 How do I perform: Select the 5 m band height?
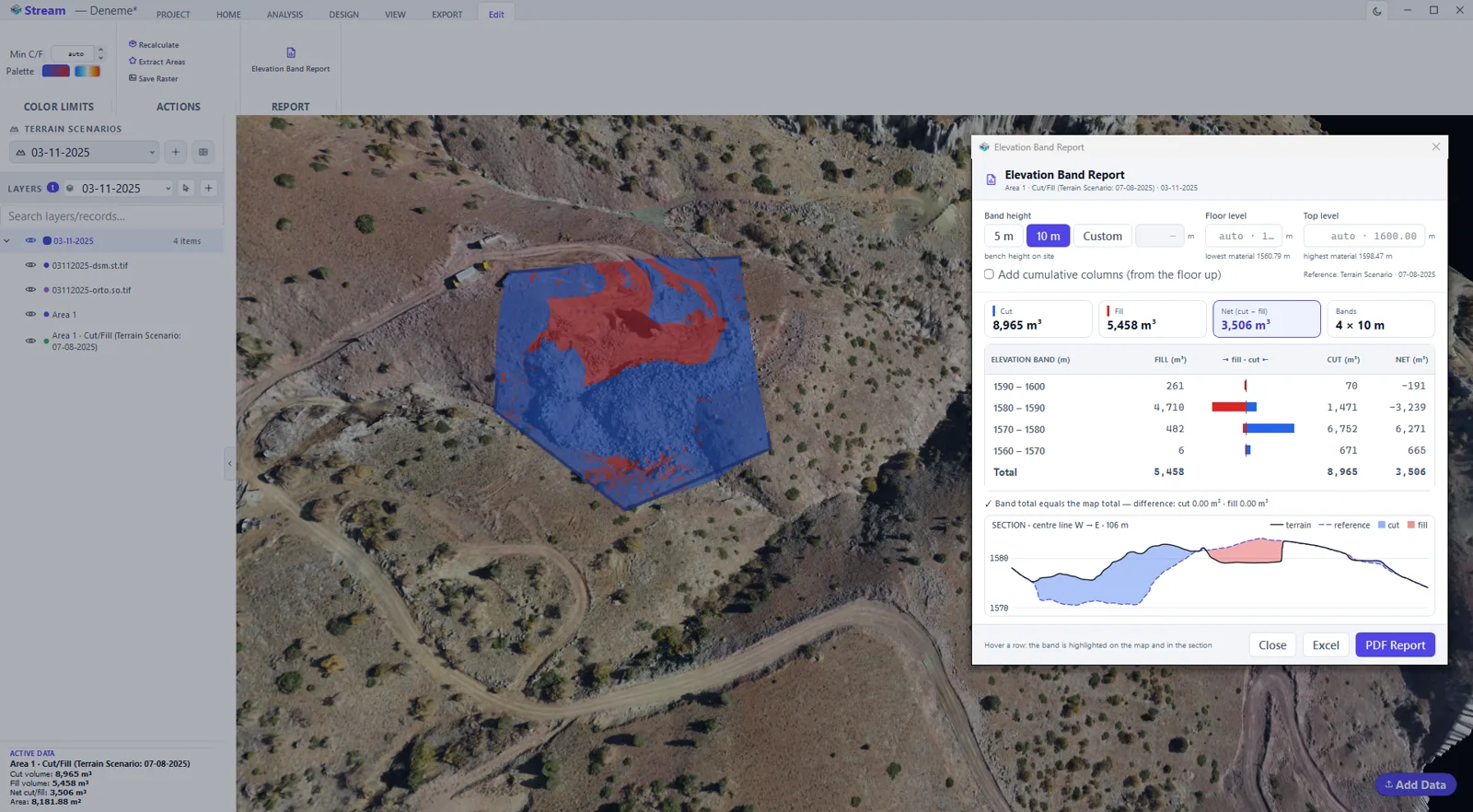click(1003, 236)
